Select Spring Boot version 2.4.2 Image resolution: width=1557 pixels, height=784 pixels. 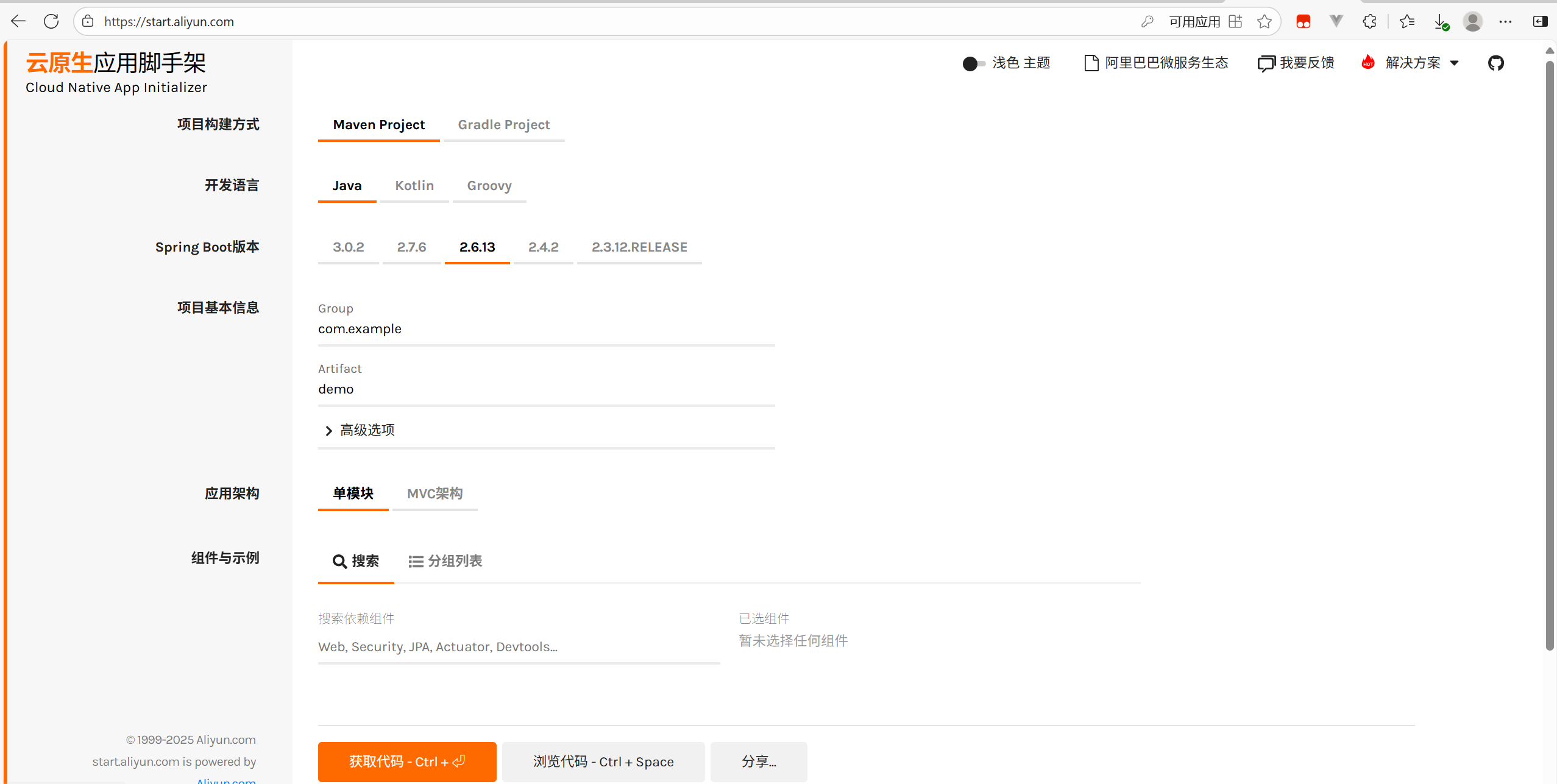(543, 247)
